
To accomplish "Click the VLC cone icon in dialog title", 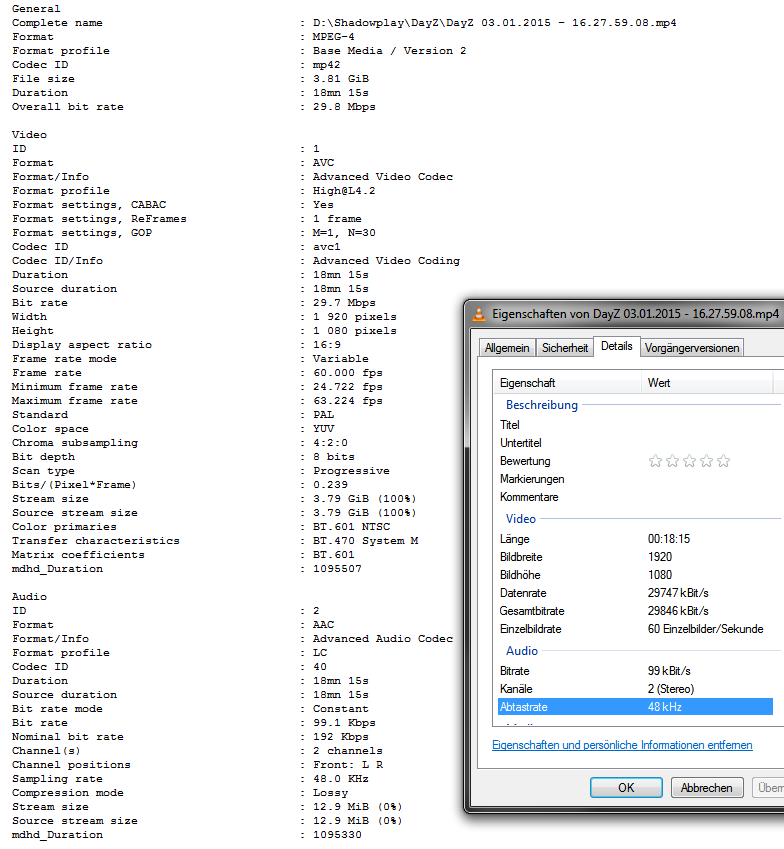I will click(x=479, y=314).
